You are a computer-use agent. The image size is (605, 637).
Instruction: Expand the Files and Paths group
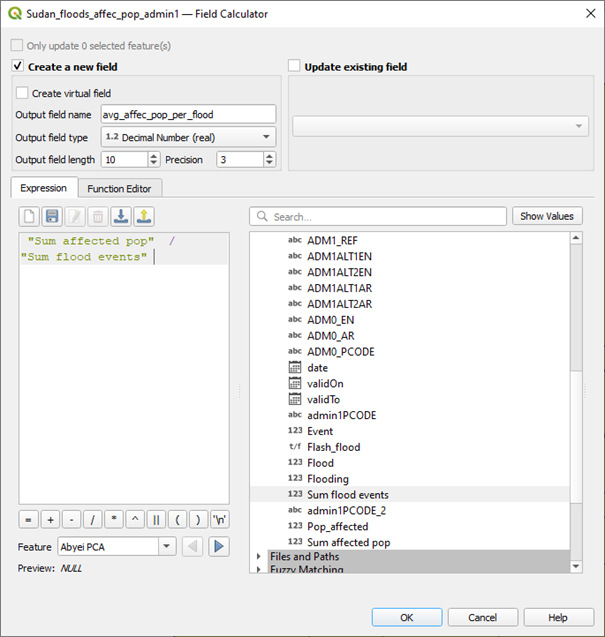[x=260, y=556]
